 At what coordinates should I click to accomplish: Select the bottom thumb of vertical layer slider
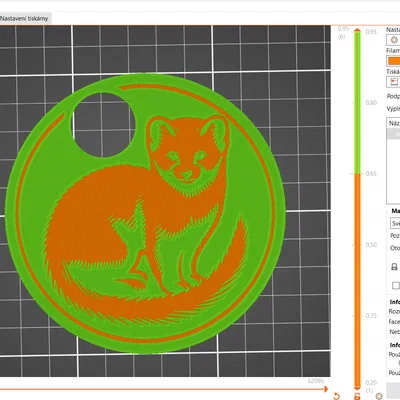[x=357, y=388]
